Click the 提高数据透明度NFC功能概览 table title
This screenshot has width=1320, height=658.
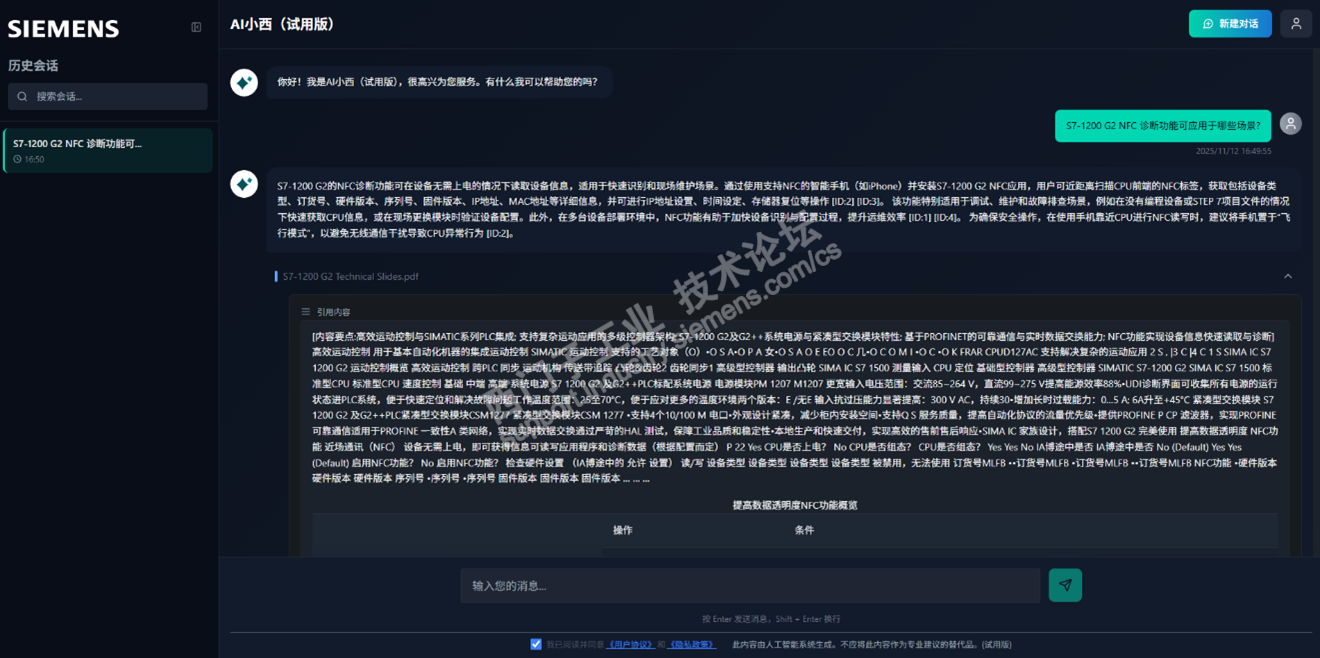click(x=794, y=505)
